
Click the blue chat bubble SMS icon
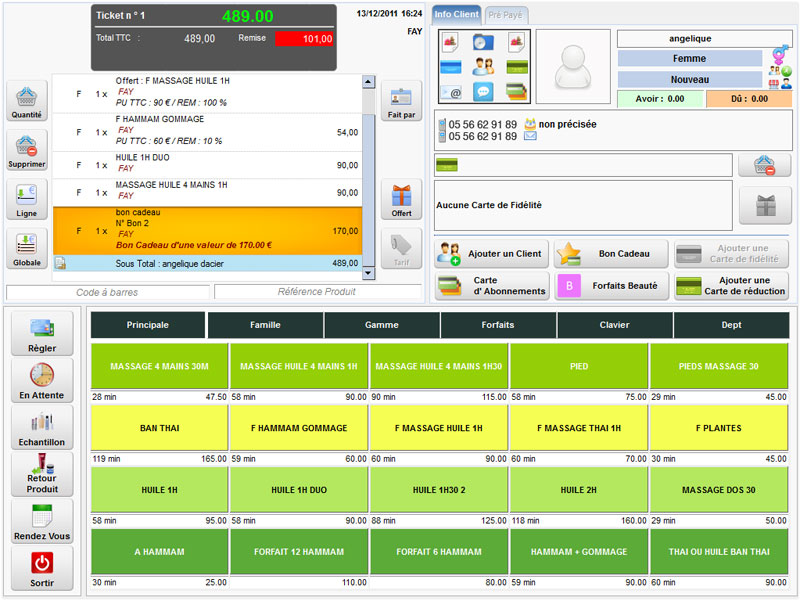click(483, 92)
